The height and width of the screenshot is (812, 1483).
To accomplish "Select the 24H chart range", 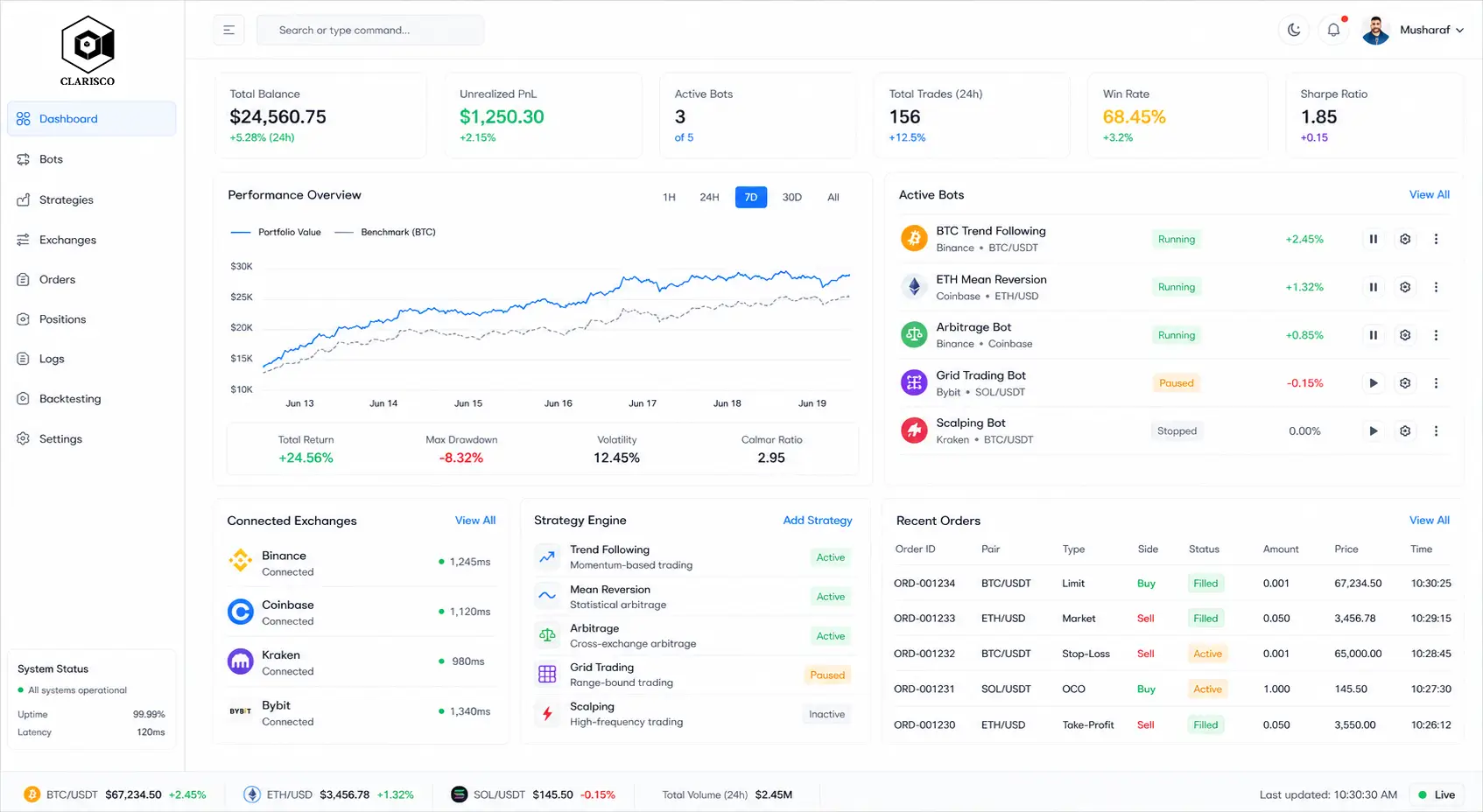I will coord(709,197).
